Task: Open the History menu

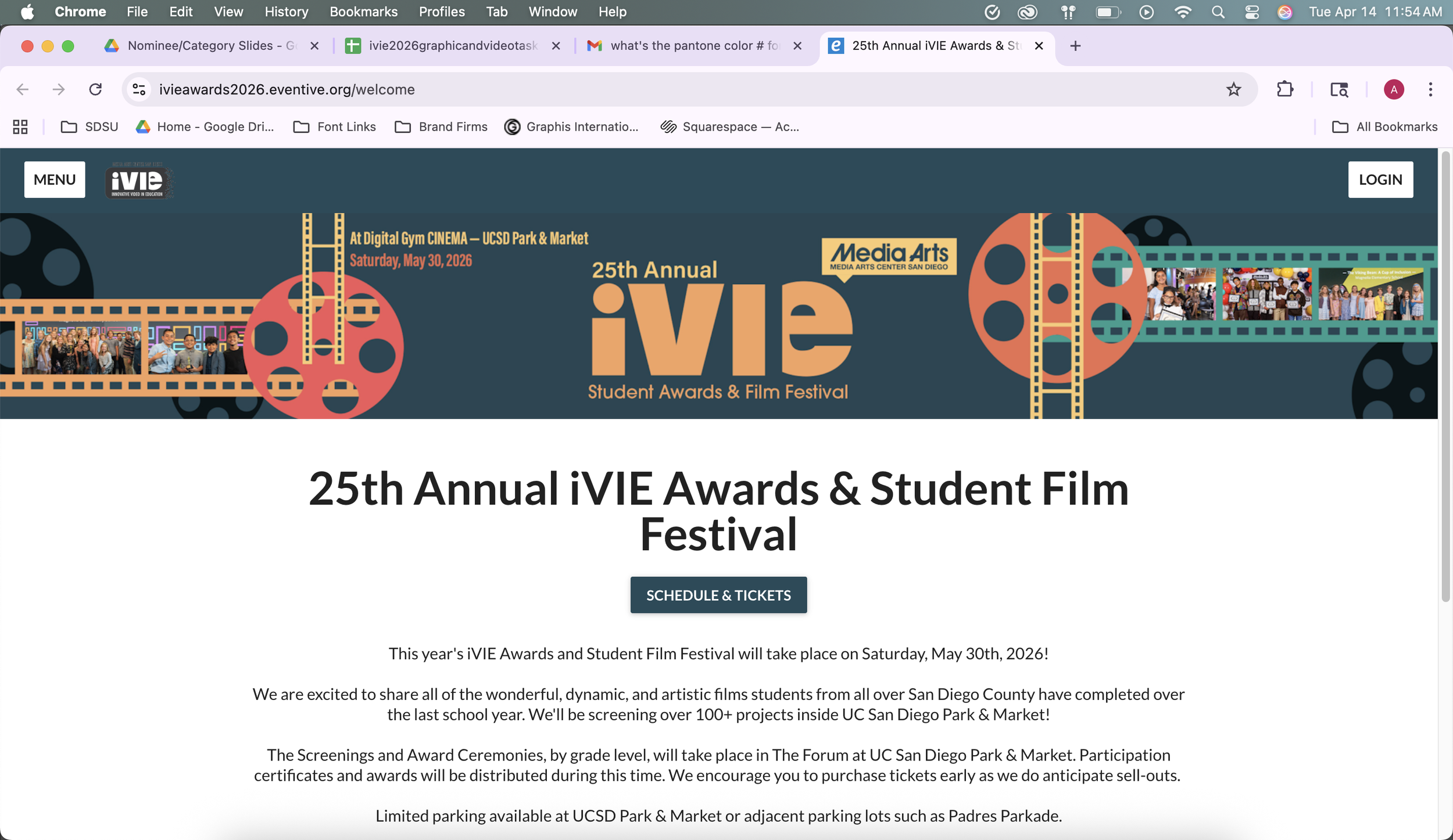Action: pos(287,12)
